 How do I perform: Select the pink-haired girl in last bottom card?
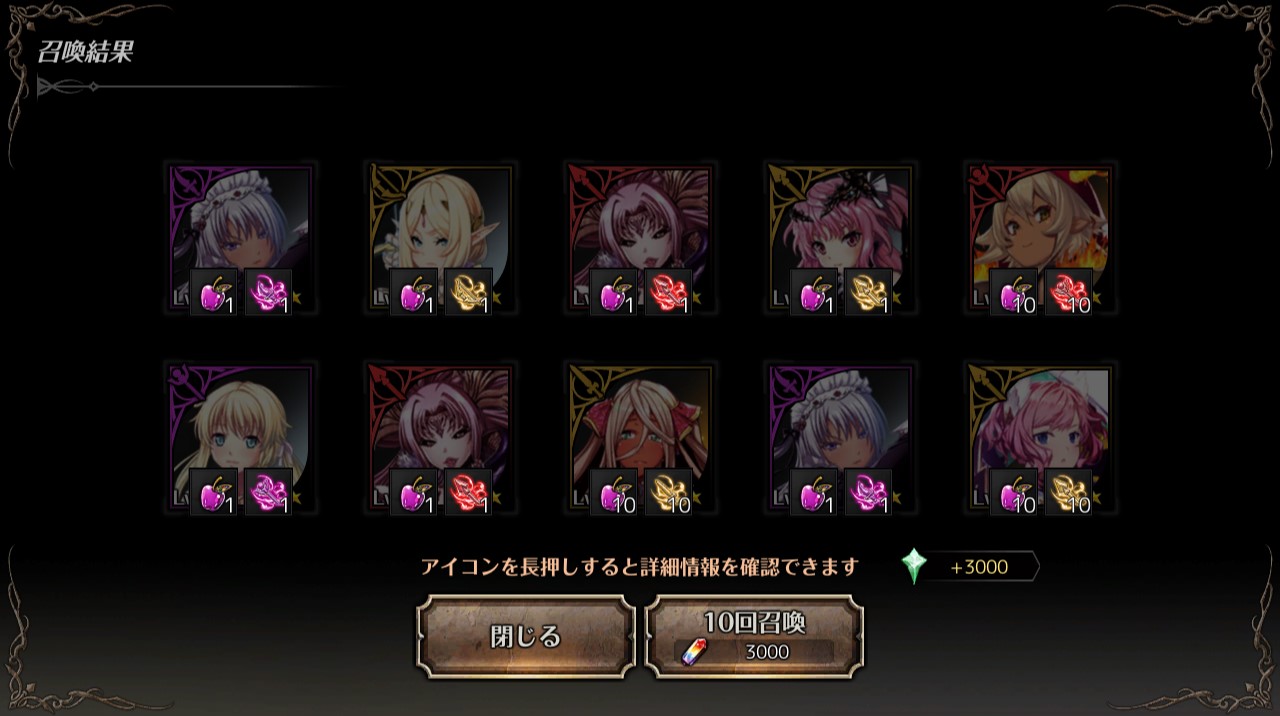tap(1041, 438)
